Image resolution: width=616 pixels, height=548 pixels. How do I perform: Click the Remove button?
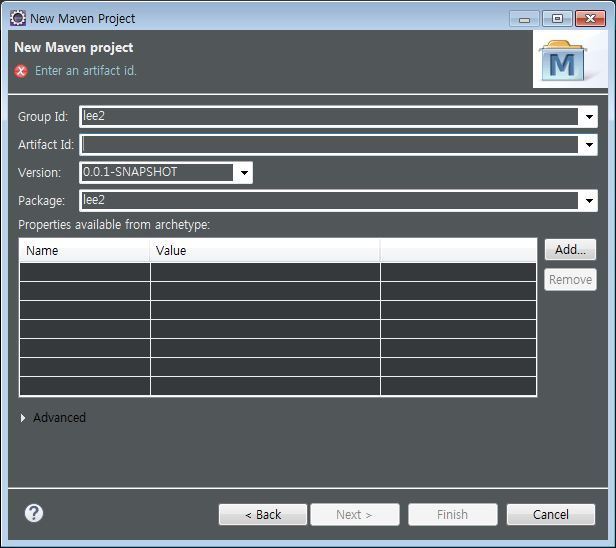pyautogui.click(x=570, y=279)
